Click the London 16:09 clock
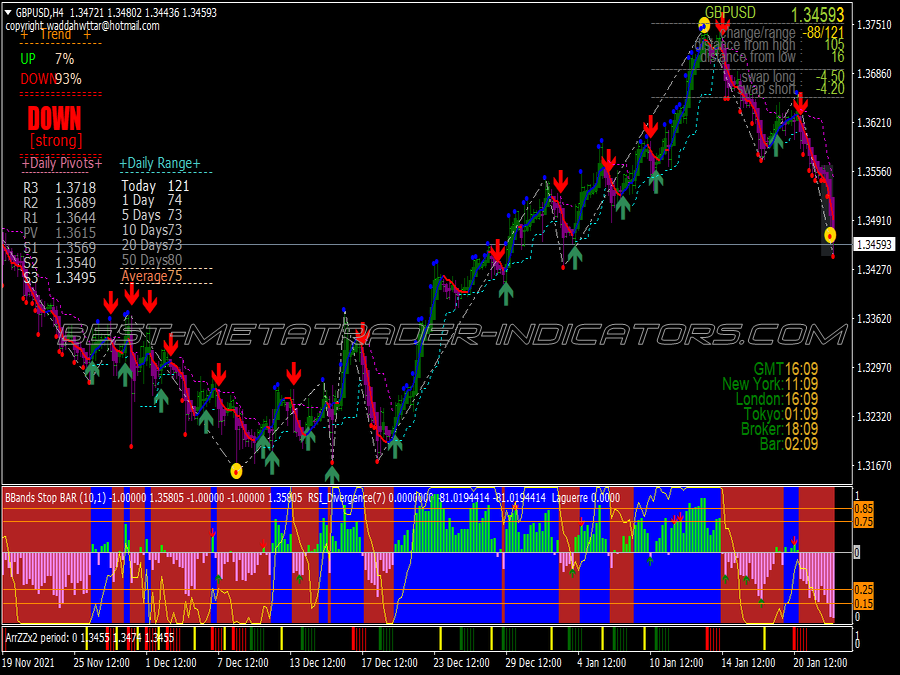Screen dimensions: 900x675 pyautogui.click(x=777, y=398)
